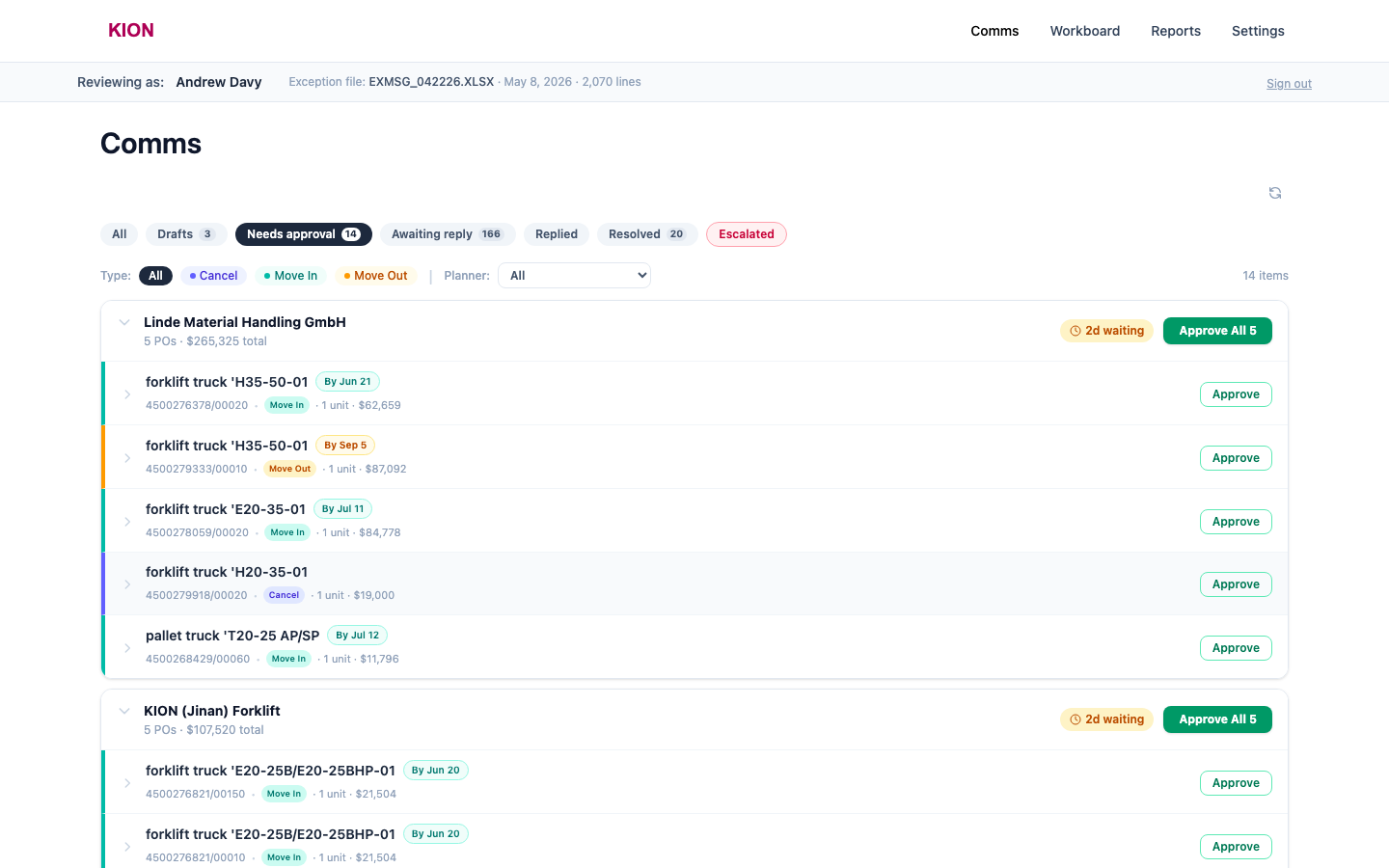Filter by Move In type
The width and height of the screenshot is (1389, 868).
[290, 276]
